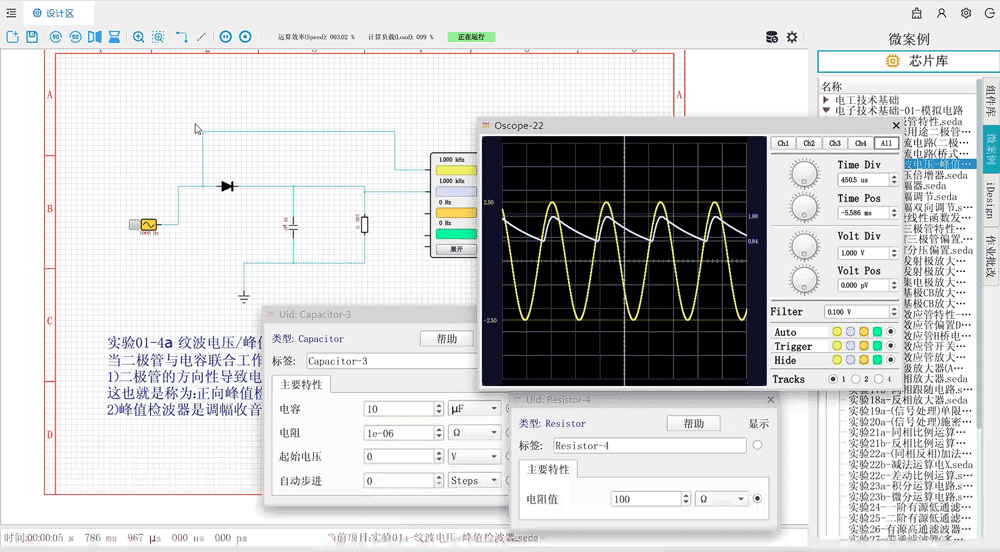Step the Time Div value spinner
Image resolution: width=1000 pixels, height=552 pixels.
(893, 180)
